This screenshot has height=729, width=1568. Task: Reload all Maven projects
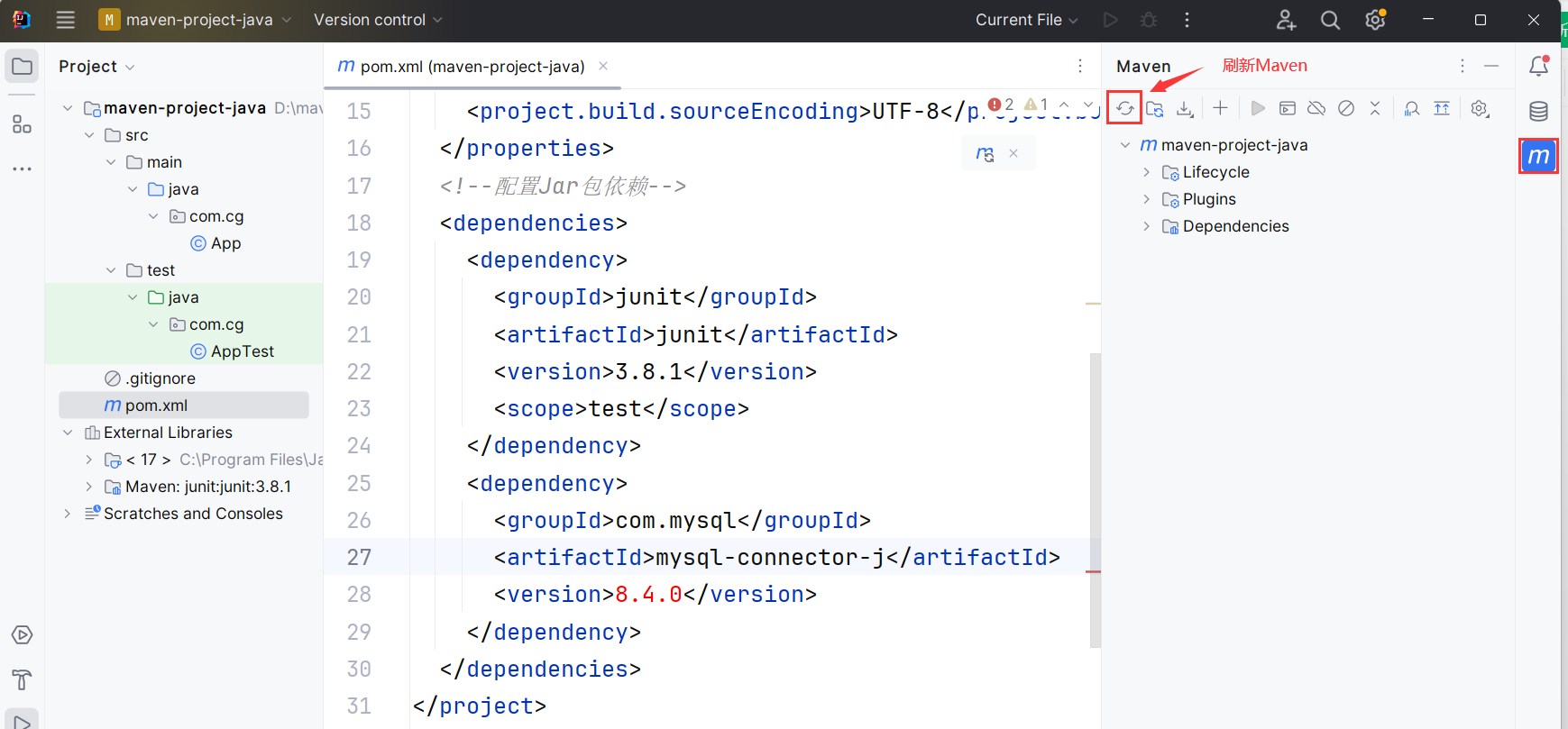coord(1124,109)
